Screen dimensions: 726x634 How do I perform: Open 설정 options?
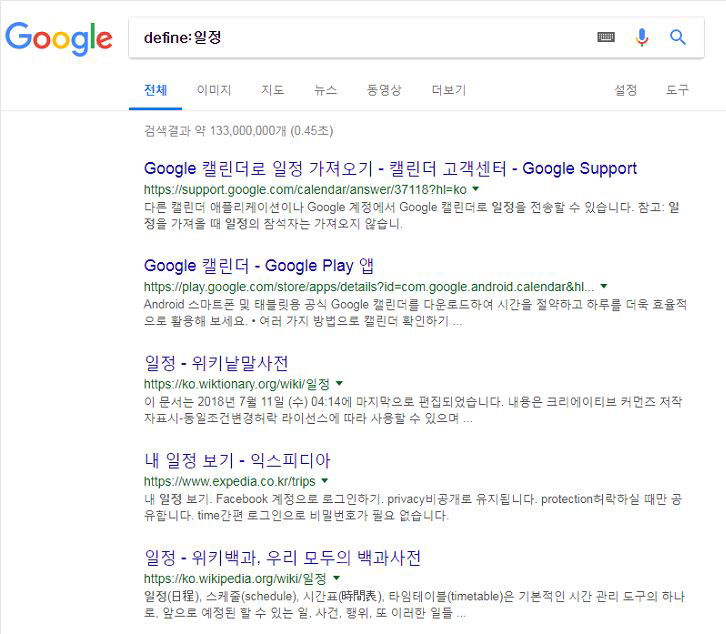626,90
